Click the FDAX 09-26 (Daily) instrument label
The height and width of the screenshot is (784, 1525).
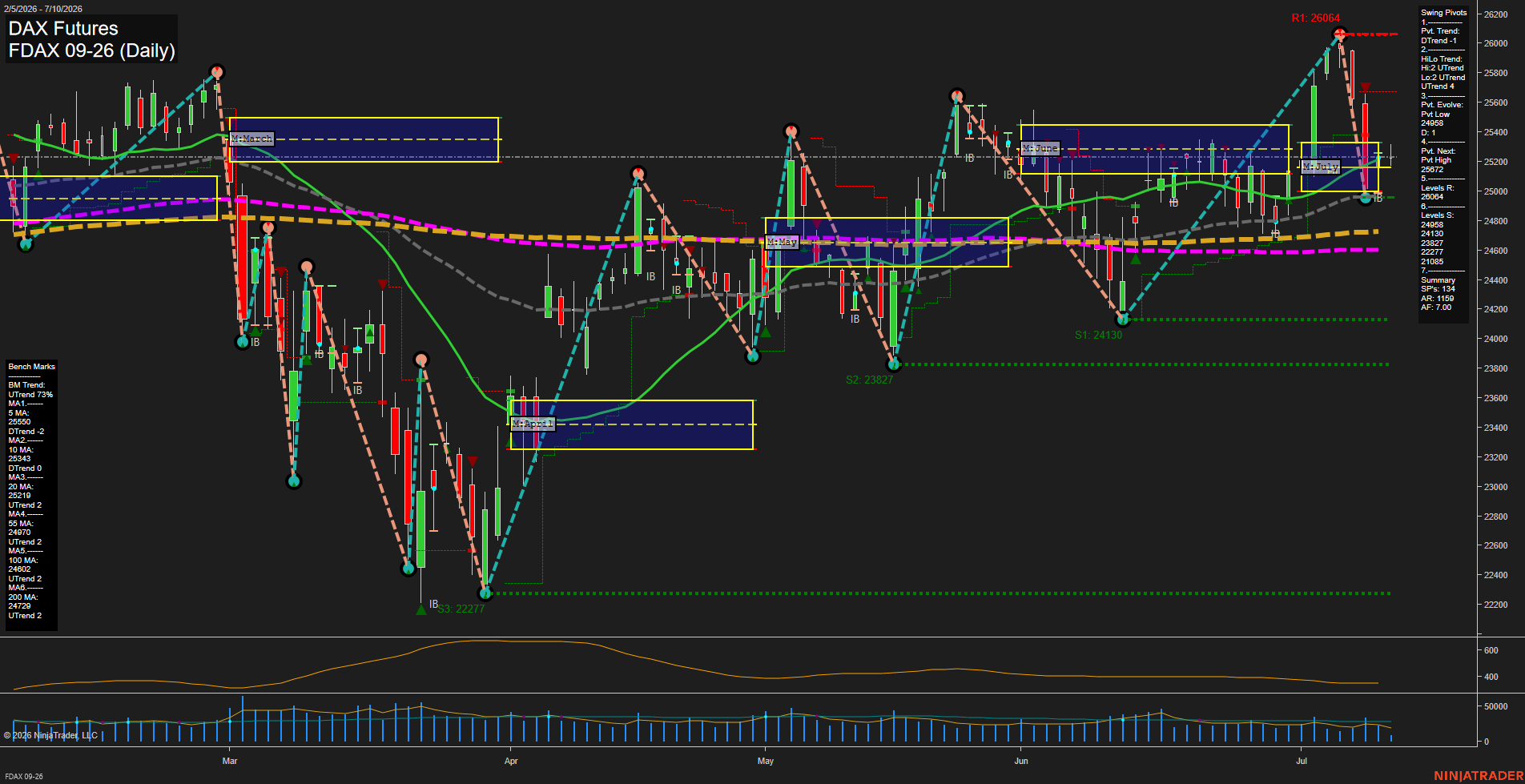(91, 50)
